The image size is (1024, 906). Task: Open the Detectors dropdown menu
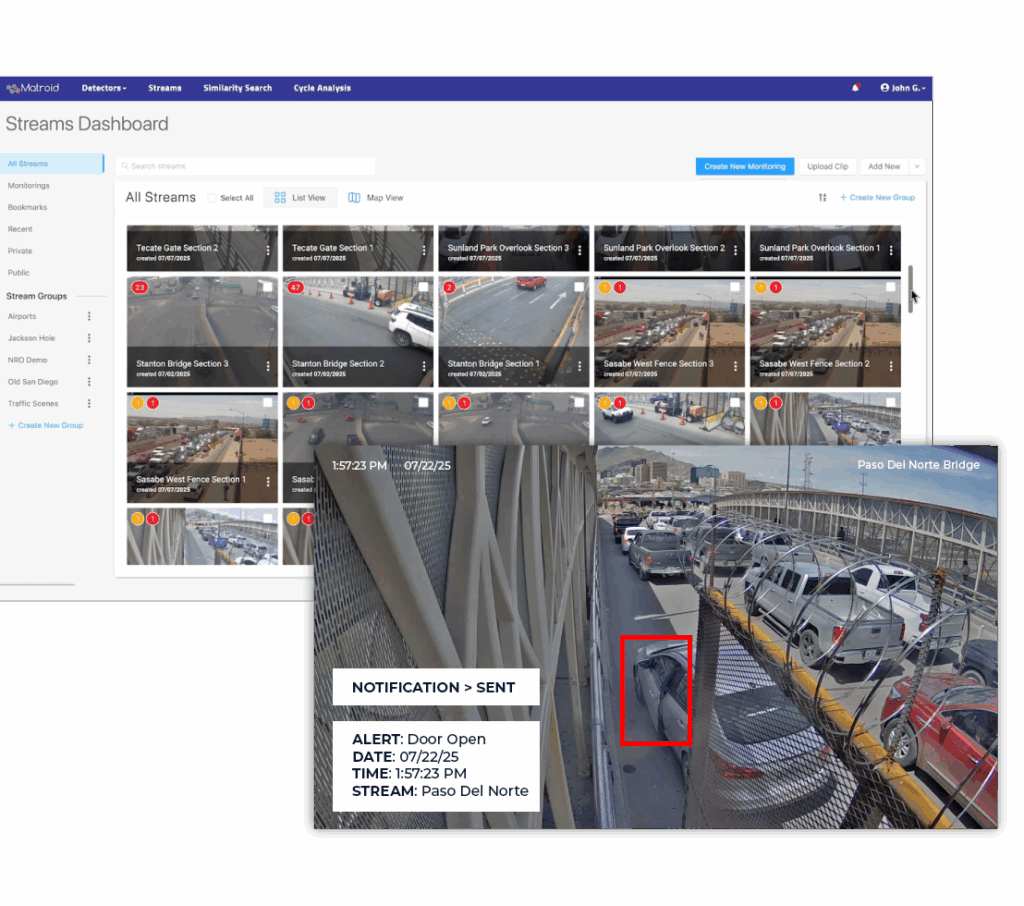tap(103, 88)
